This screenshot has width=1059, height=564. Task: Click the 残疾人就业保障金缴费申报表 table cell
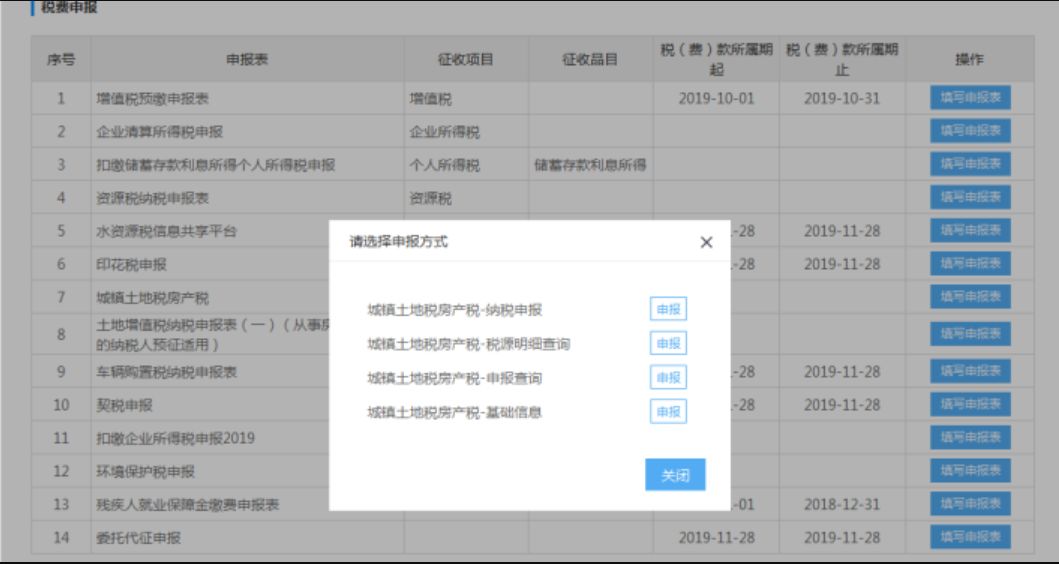[210, 505]
